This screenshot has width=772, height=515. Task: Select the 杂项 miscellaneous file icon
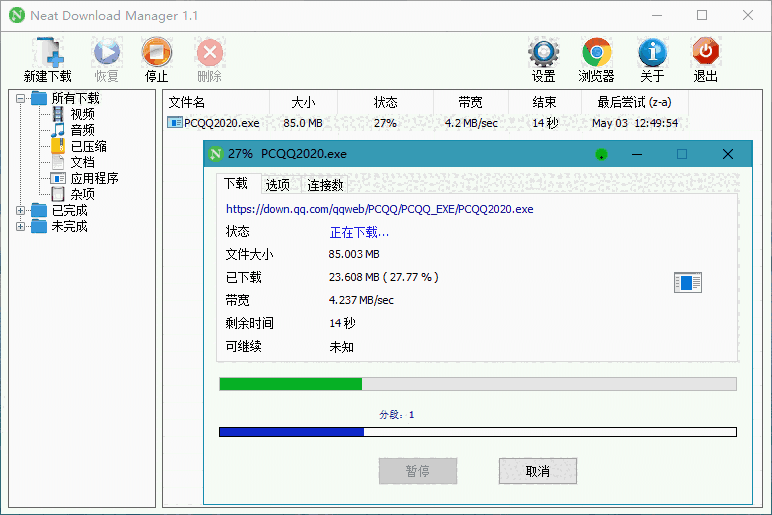point(58,194)
